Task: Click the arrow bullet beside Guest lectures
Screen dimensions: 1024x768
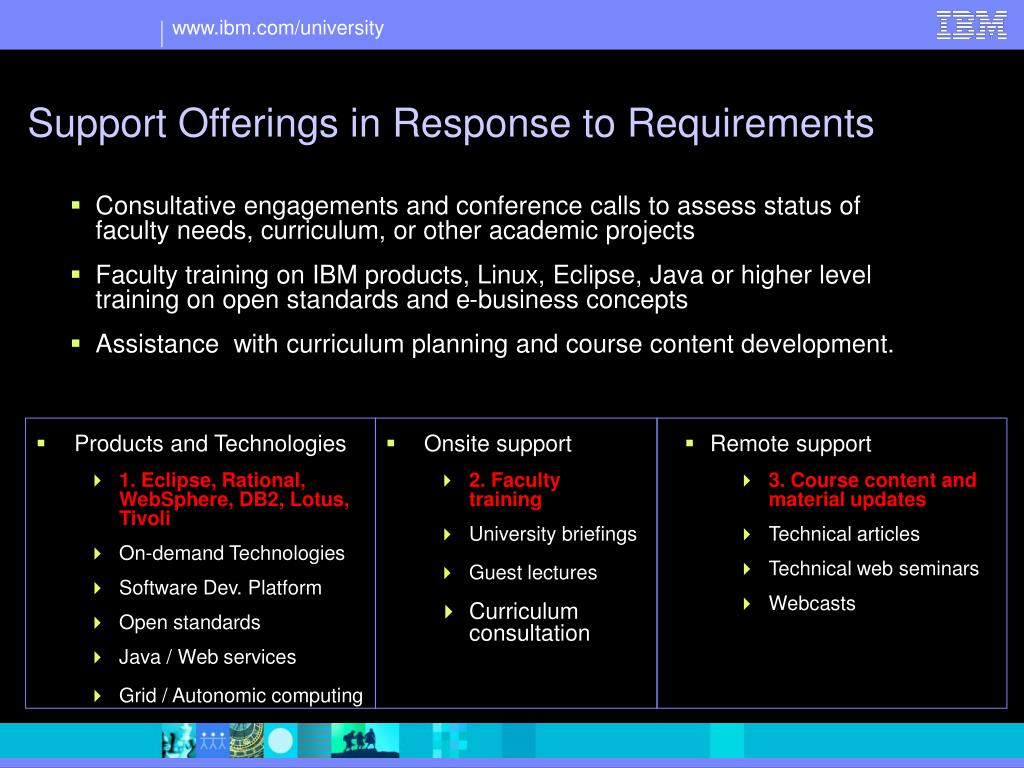Action: [x=447, y=573]
